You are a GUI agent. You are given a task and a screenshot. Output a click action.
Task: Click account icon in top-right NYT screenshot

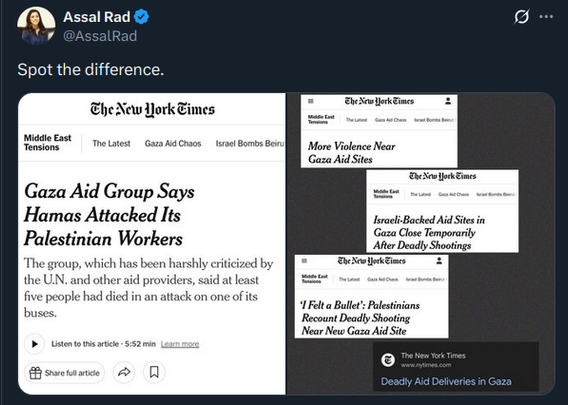448,101
